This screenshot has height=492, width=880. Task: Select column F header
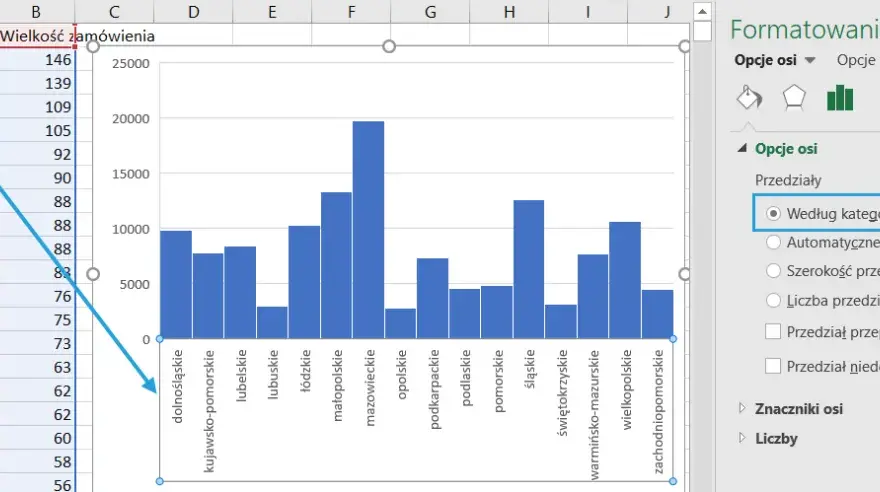point(351,11)
